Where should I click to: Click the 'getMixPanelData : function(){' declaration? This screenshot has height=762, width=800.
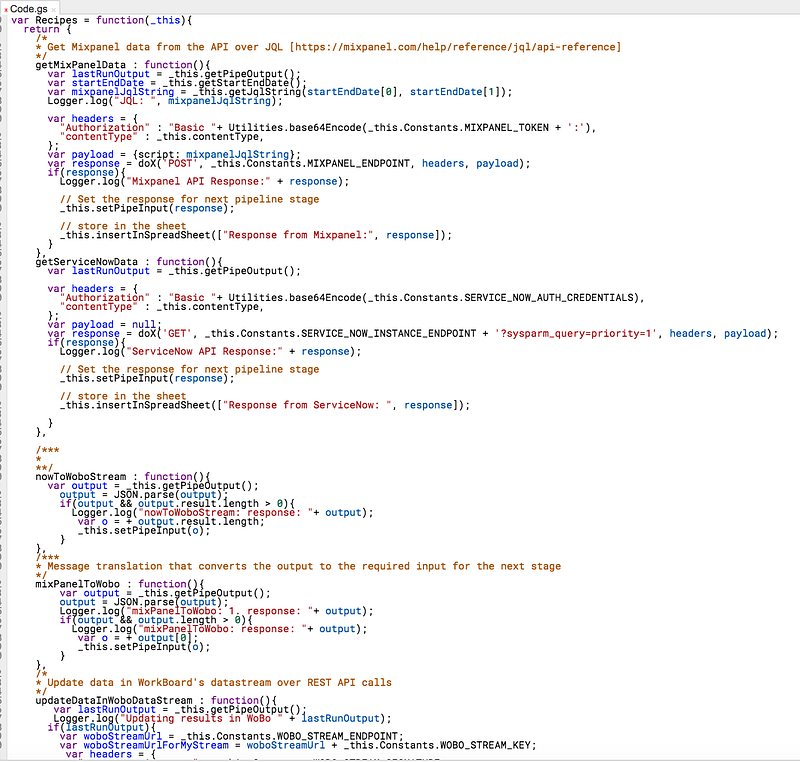coord(122,65)
